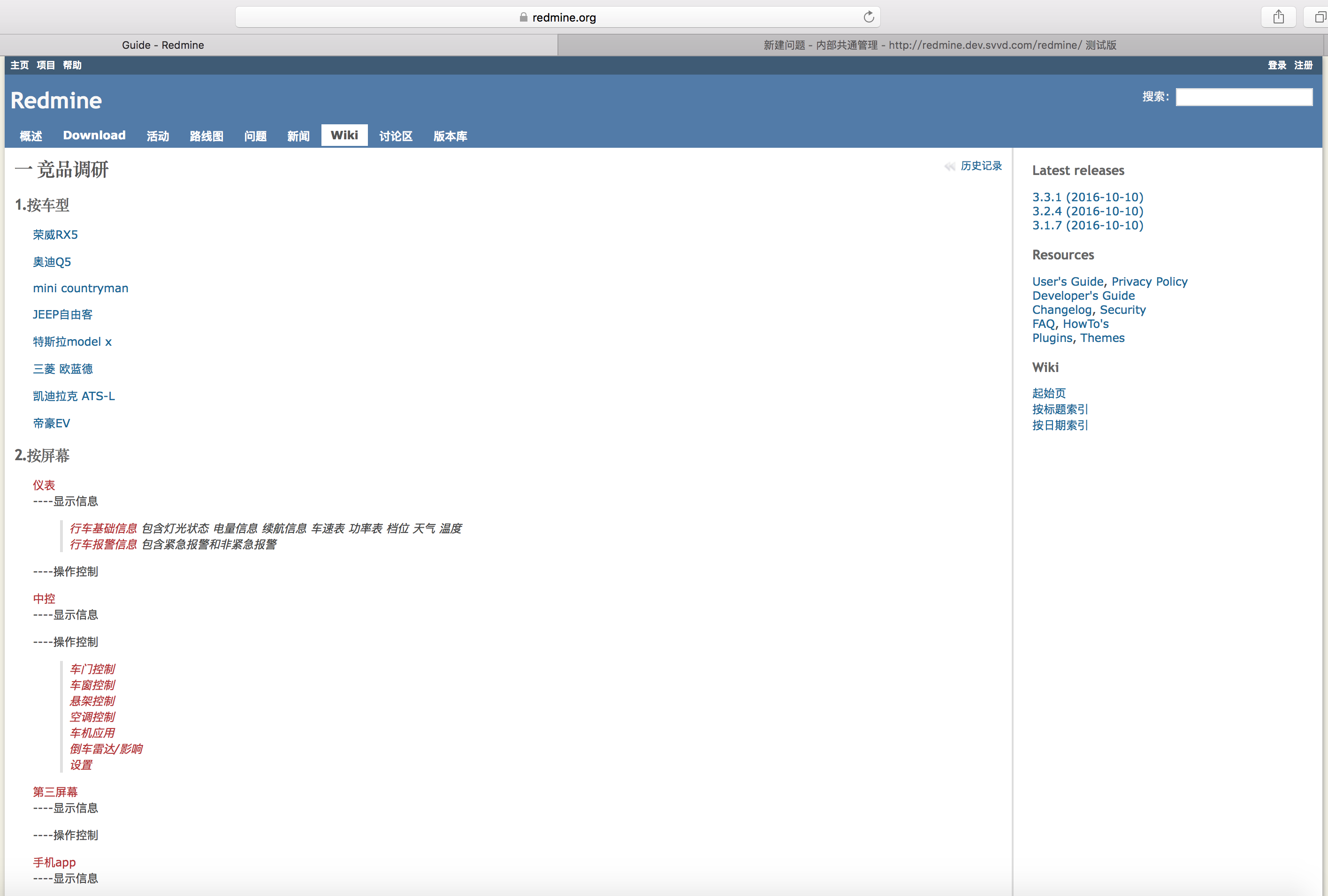Image resolution: width=1328 pixels, height=896 pixels.
Task: Open the Security link
Action: coord(1122,310)
